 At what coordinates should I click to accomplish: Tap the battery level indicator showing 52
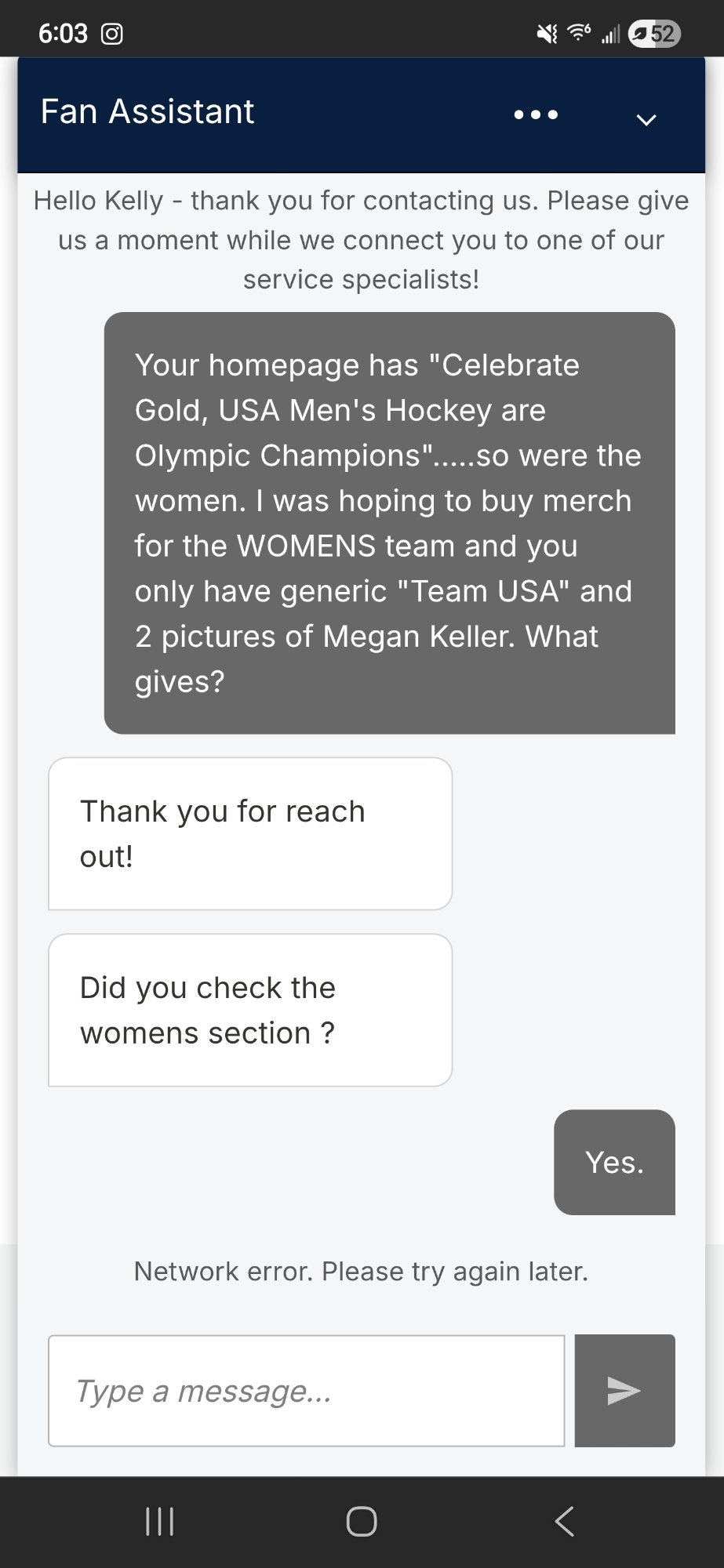pyautogui.click(x=654, y=34)
